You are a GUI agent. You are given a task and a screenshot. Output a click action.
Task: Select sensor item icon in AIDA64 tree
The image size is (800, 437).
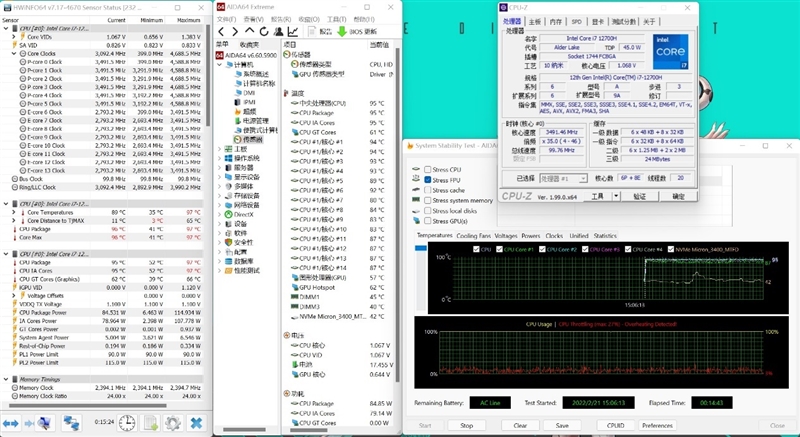(237, 139)
